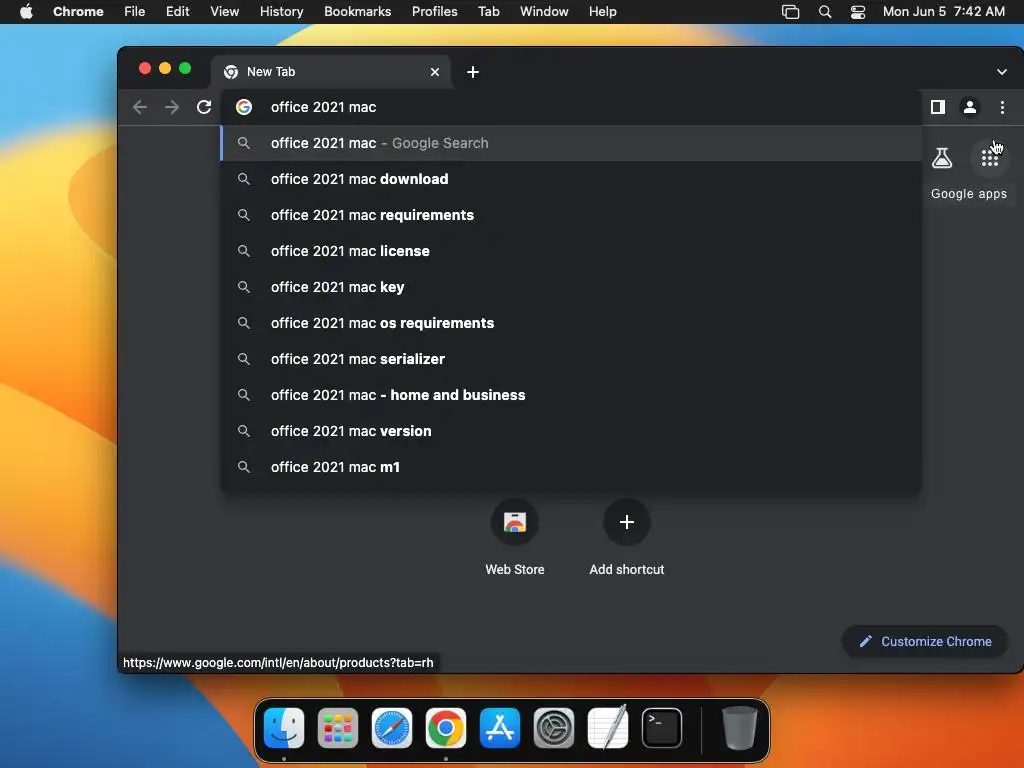This screenshot has height=768, width=1024.
Task: Open the Bookmarks menu
Action: (357, 12)
